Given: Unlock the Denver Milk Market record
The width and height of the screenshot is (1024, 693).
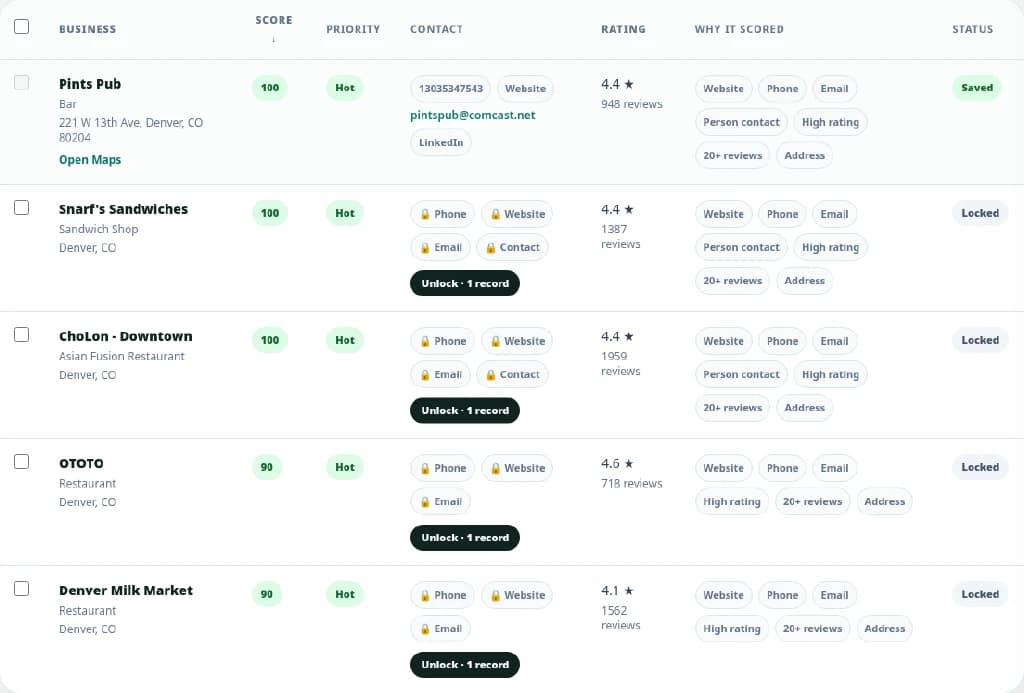Looking at the screenshot, I should [x=465, y=665].
